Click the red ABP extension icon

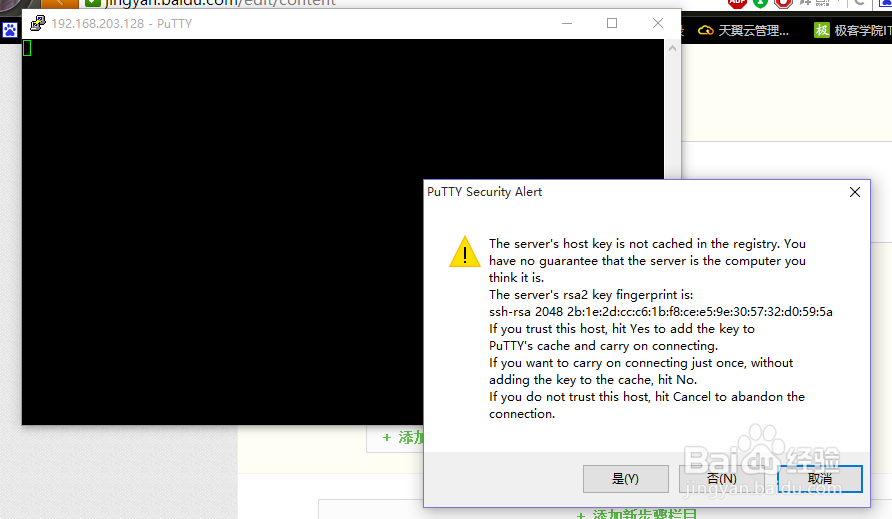(737, 3)
